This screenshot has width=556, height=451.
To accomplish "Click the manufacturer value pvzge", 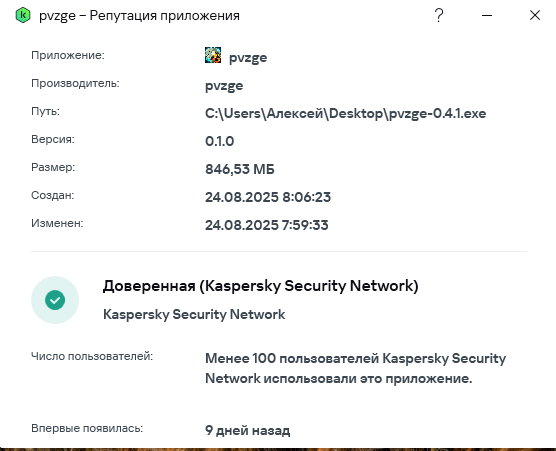I will click(x=224, y=85).
